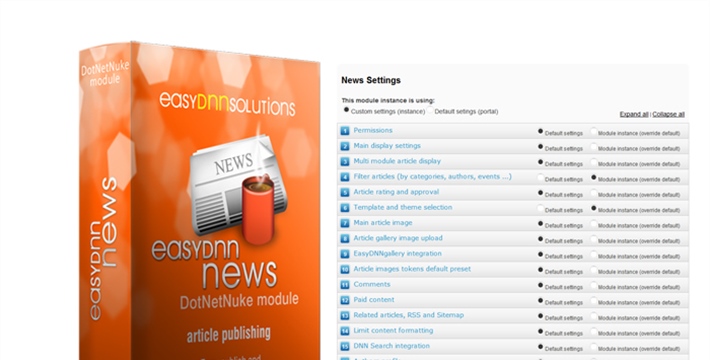Click number 5 icon beside Article rating and approval
Image resolution: width=710 pixels, height=360 pixels.
click(x=345, y=192)
